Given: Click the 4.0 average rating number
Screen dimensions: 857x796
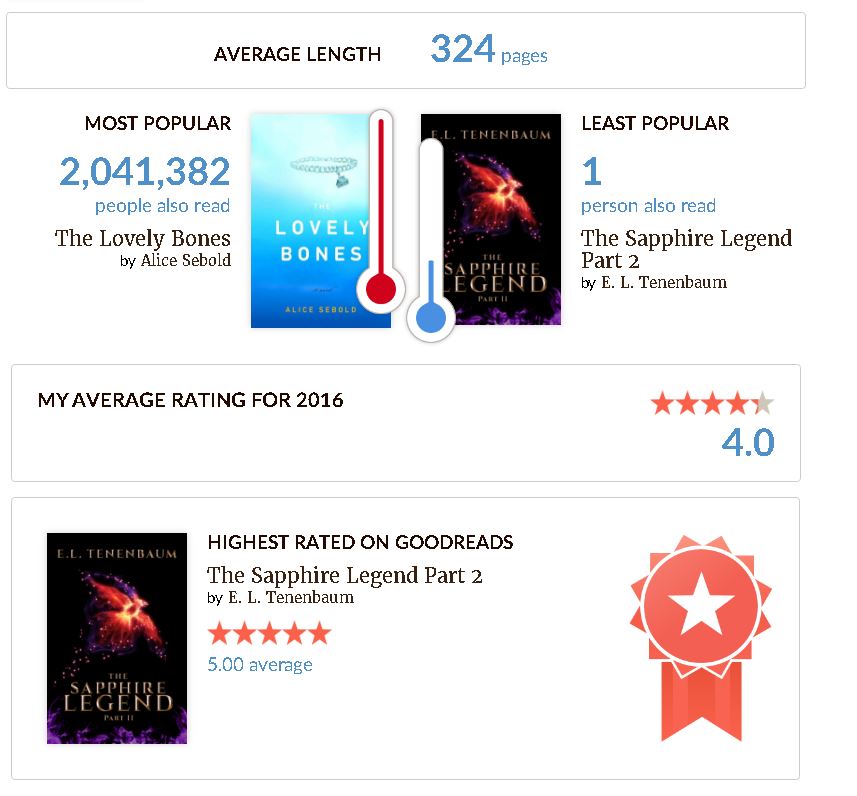Looking at the screenshot, I should point(748,442).
